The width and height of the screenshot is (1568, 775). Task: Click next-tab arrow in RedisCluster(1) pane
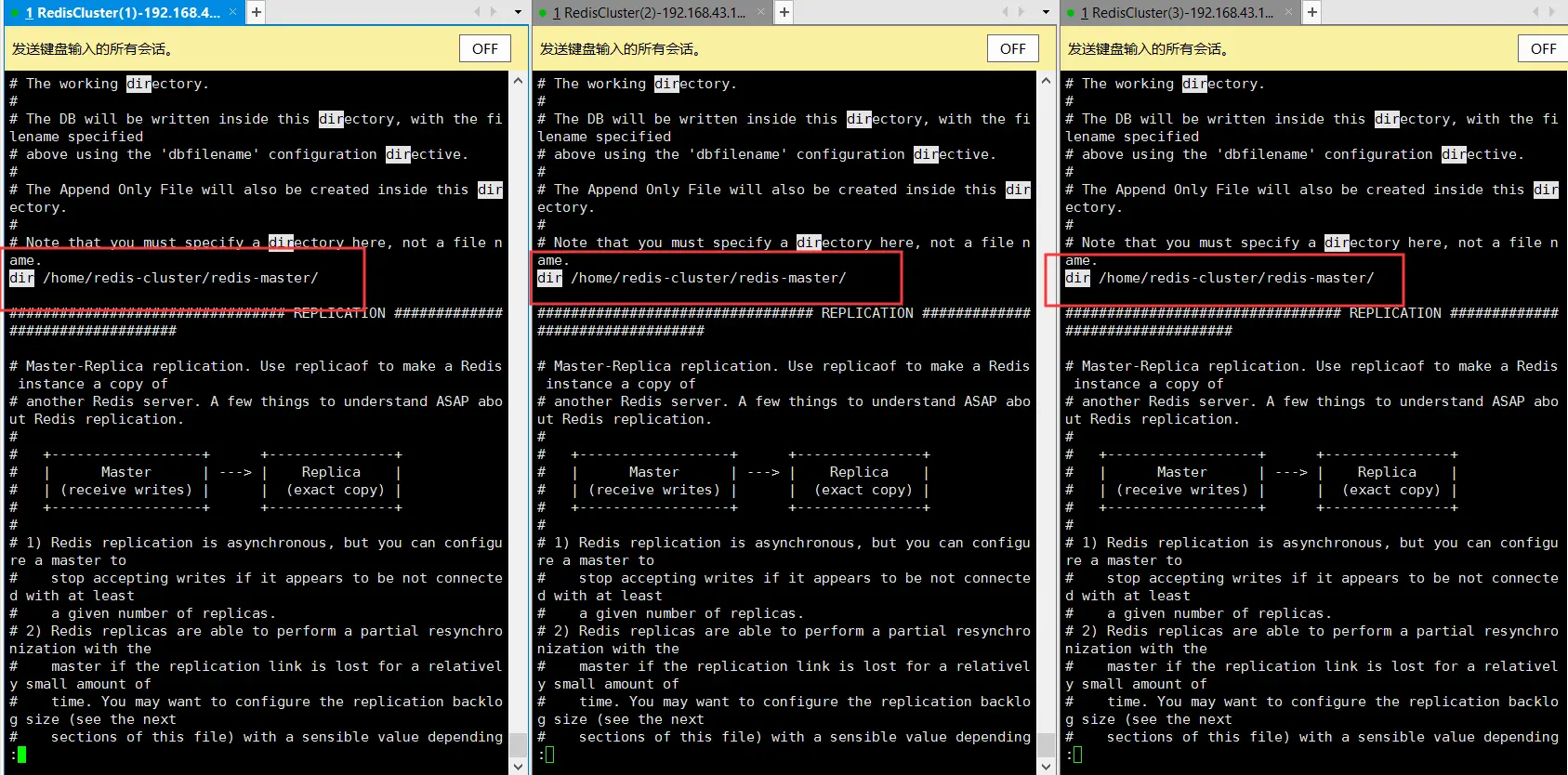494,12
